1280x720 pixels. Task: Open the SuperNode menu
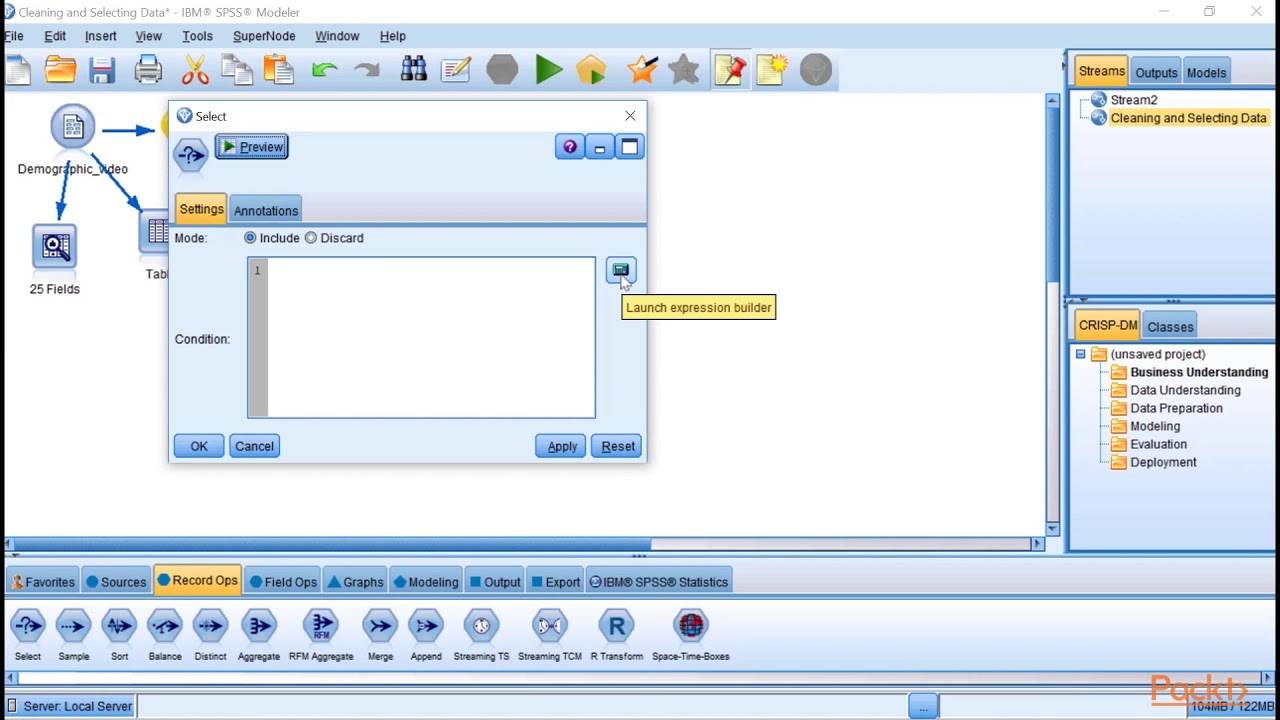point(264,36)
